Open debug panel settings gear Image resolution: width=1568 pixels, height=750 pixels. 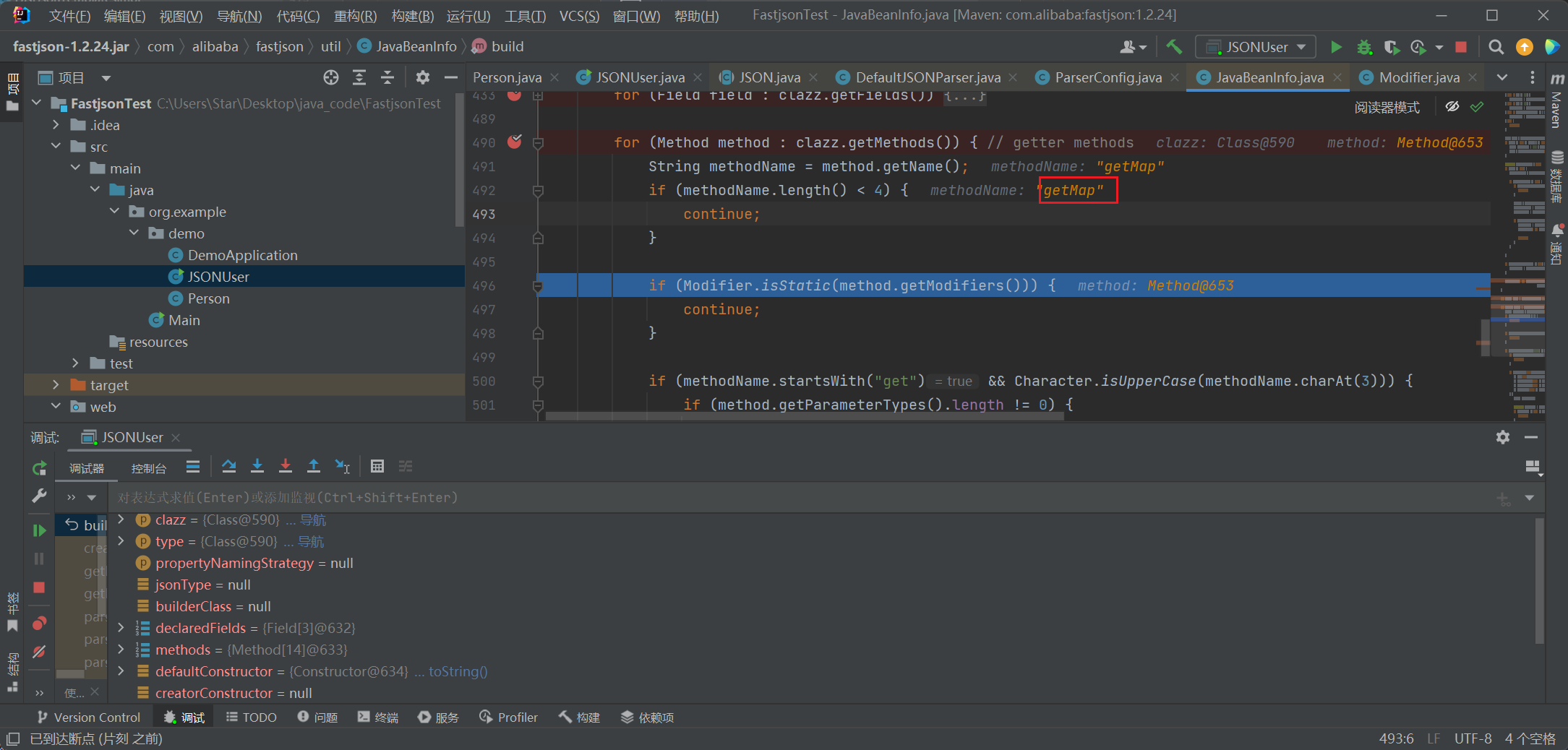tap(1503, 437)
